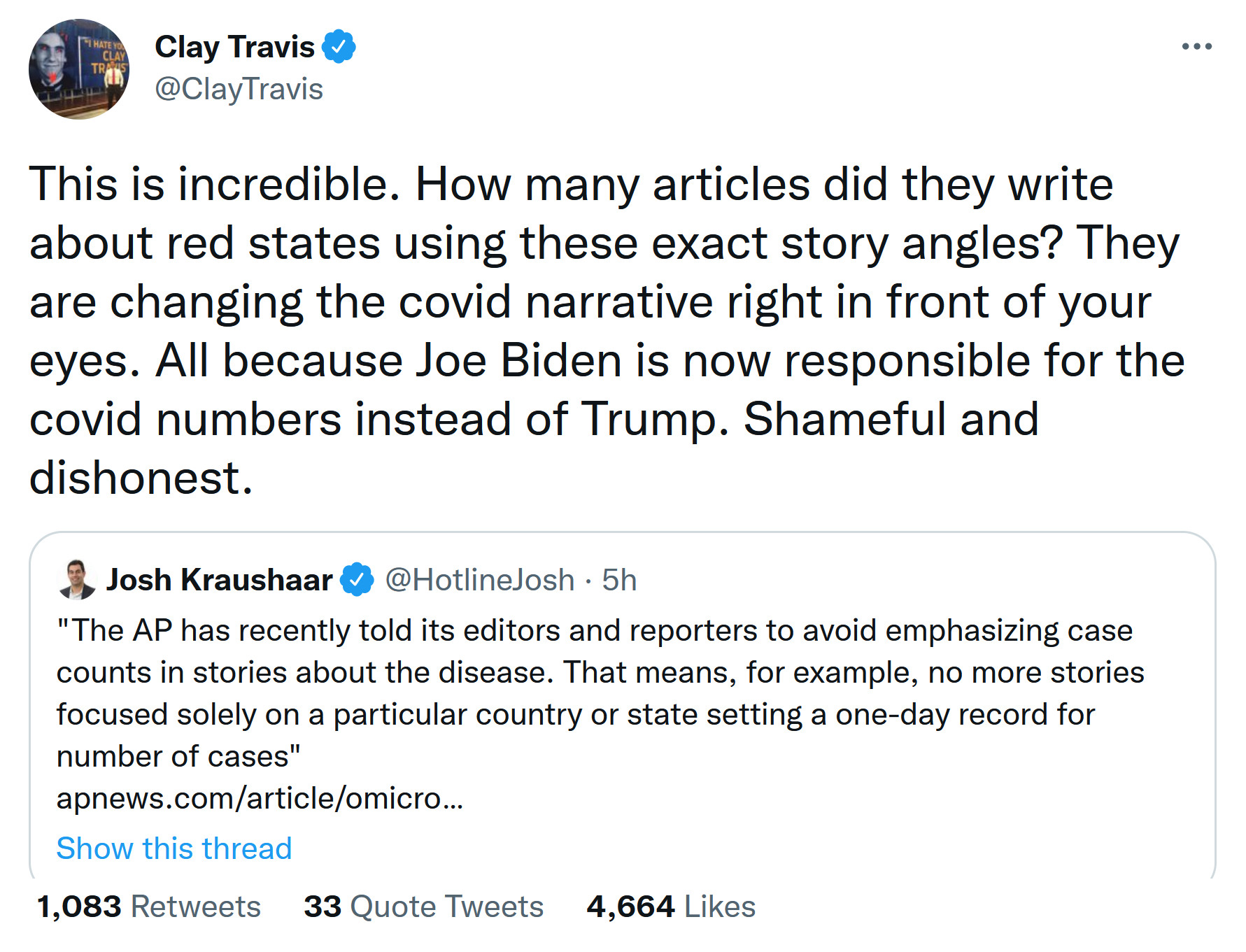Open the three-dot more options menu

point(1196,47)
